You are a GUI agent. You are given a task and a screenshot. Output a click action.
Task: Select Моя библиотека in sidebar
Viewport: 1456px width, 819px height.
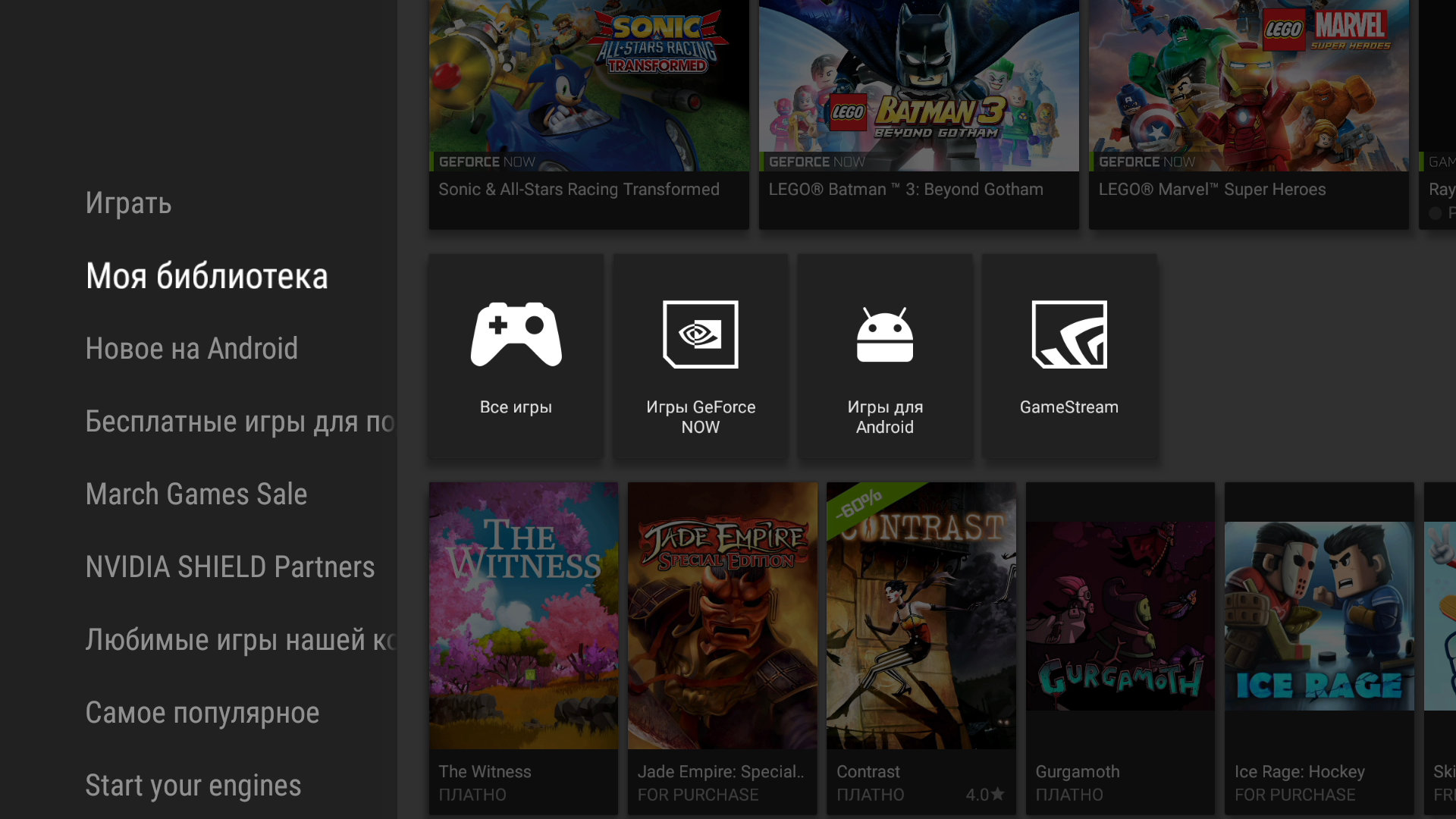point(206,276)
